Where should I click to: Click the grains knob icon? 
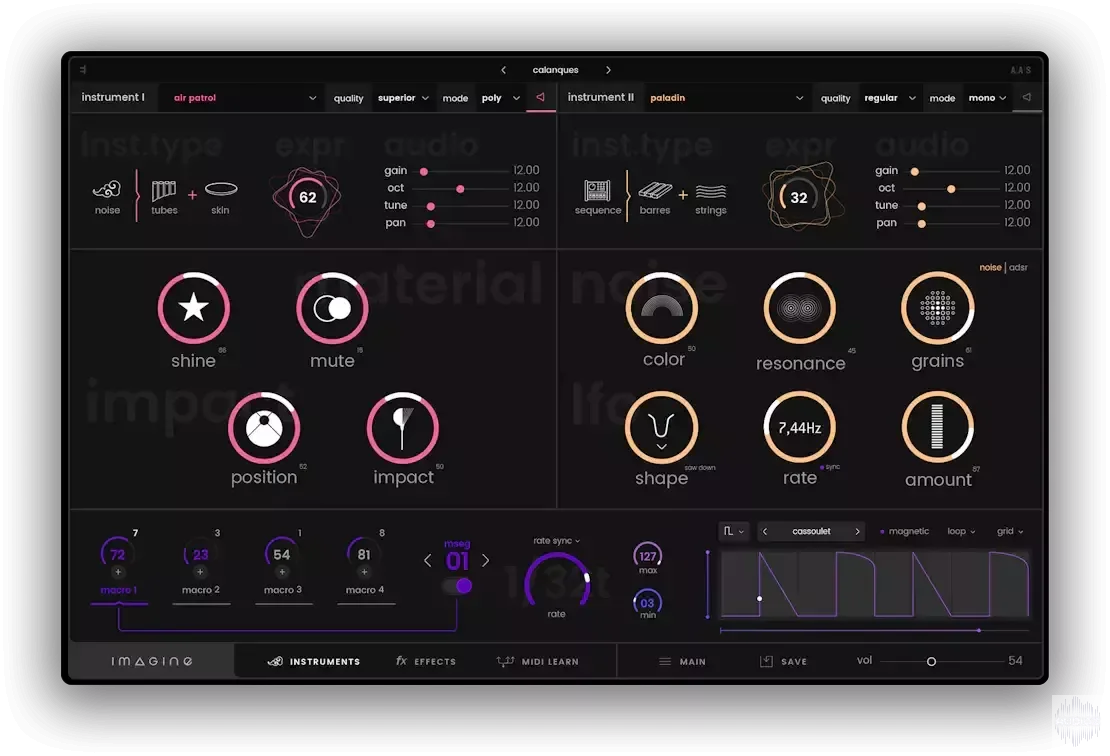coord(938,308)
